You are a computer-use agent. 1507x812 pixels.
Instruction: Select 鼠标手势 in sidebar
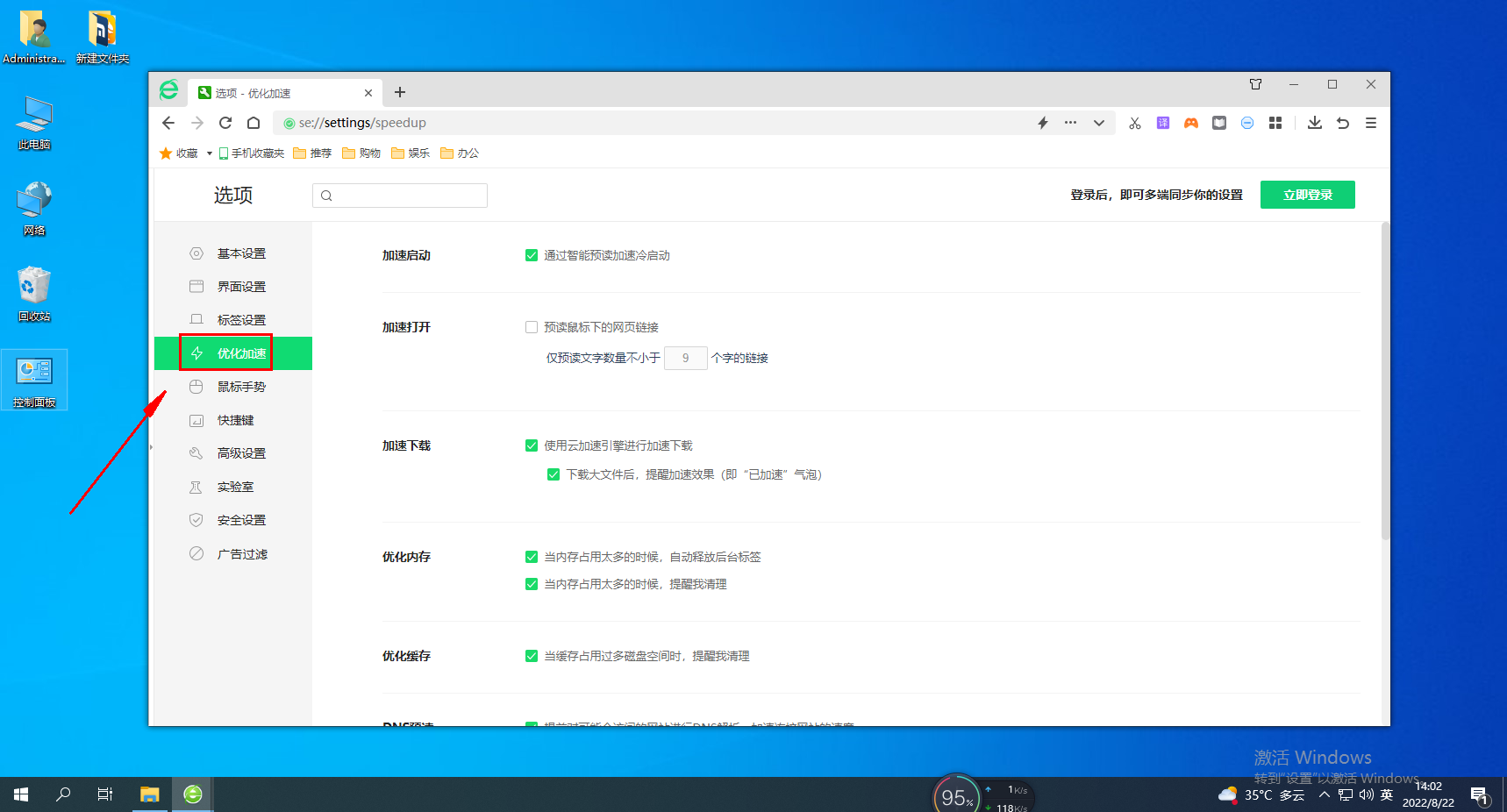pyautogui.click(x=233, y=387)
